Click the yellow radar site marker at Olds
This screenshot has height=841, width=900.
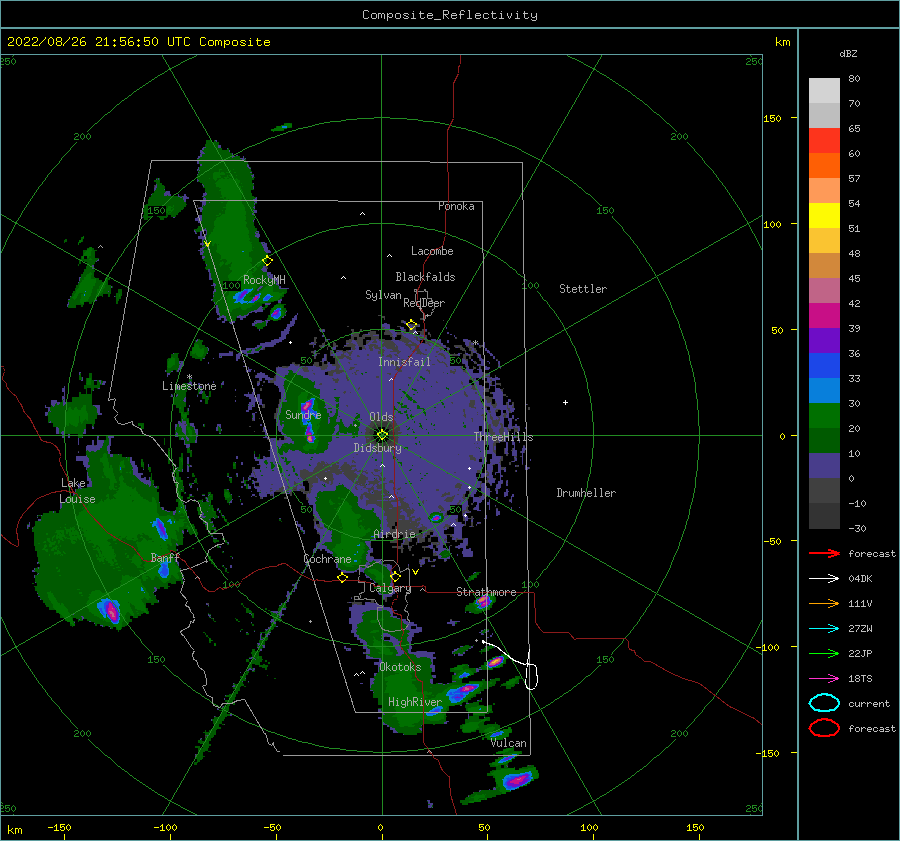[x=382, y=435]
